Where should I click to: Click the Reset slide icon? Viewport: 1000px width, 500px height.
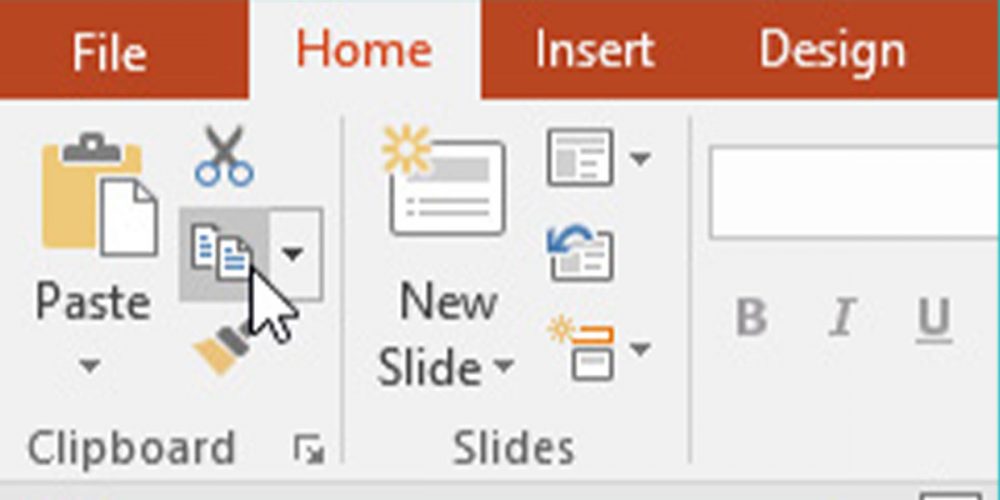(580, 254)
